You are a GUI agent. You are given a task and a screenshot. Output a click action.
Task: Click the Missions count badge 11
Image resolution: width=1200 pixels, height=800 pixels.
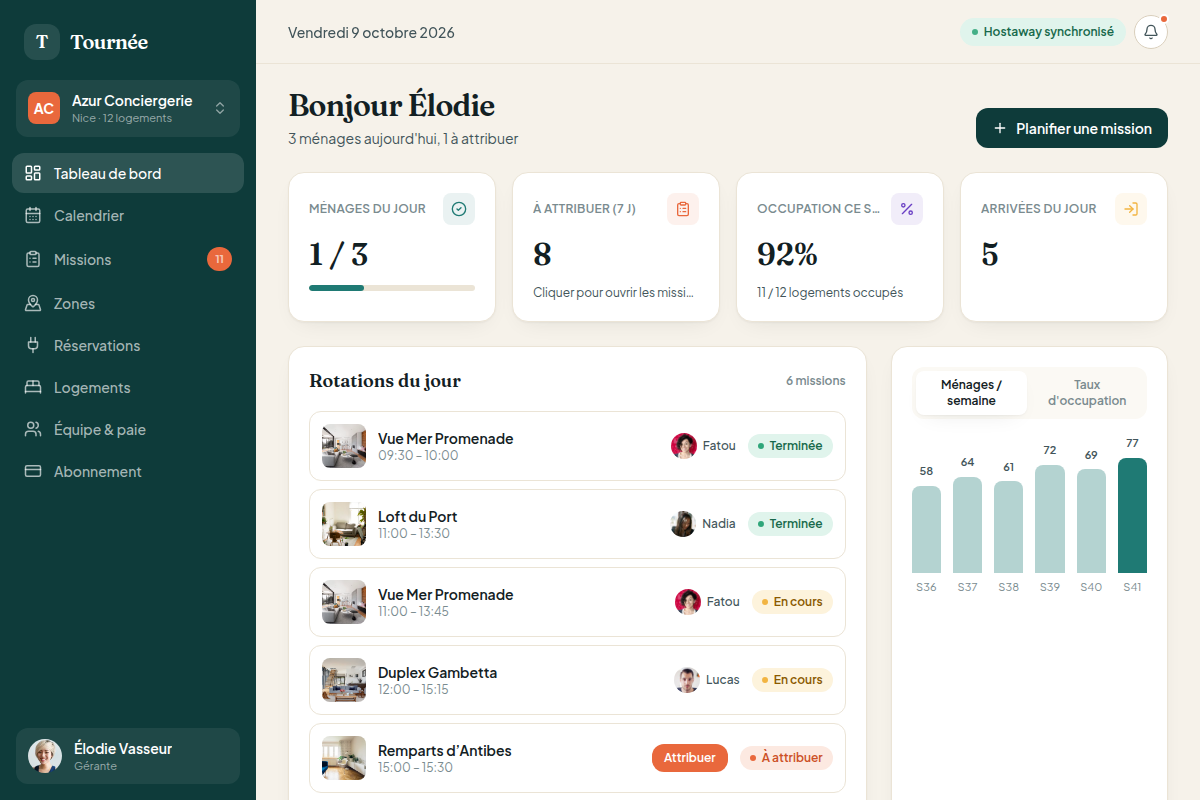pos(219,259)
